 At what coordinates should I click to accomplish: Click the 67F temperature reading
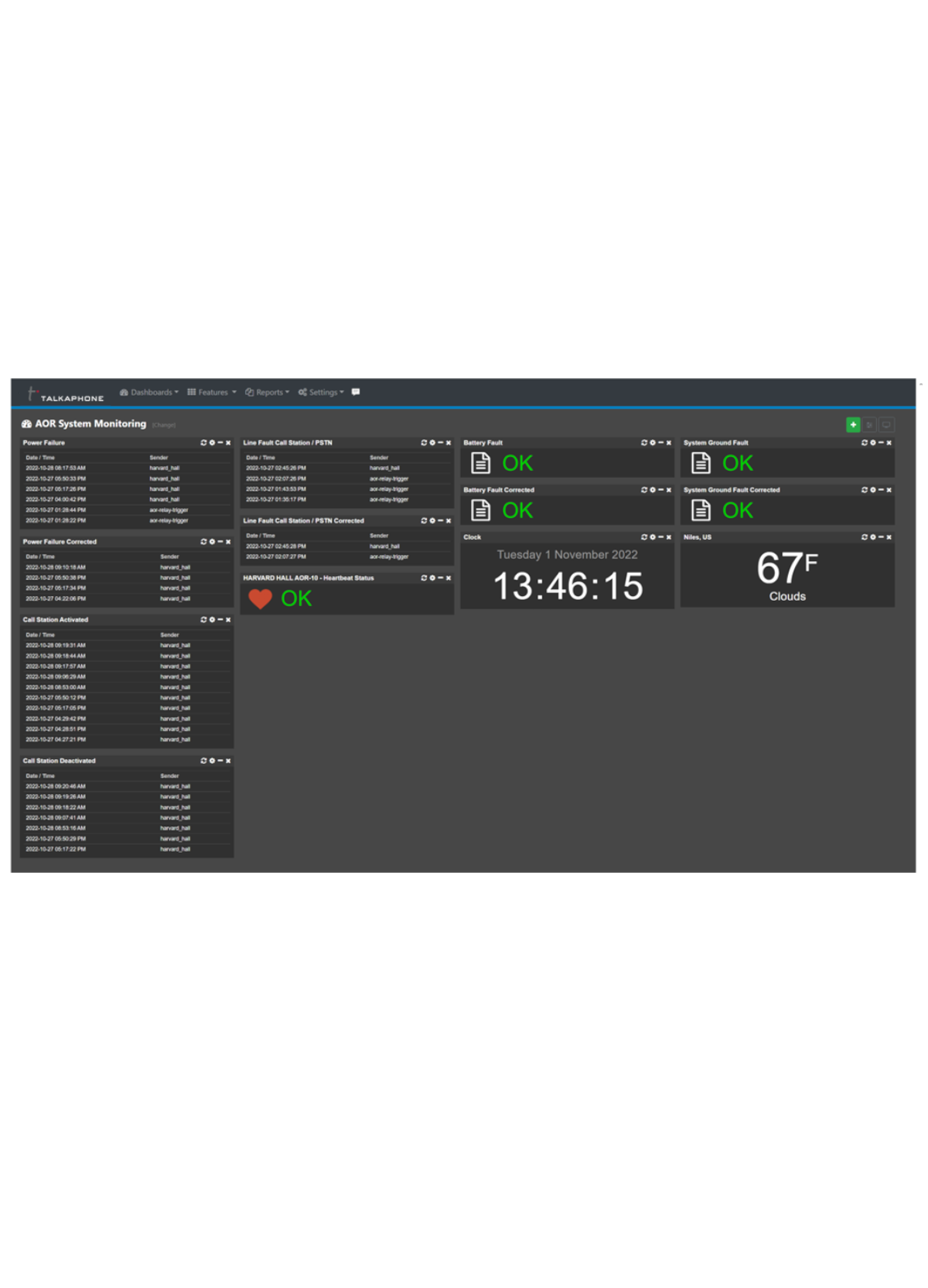(x=787, y=568)
